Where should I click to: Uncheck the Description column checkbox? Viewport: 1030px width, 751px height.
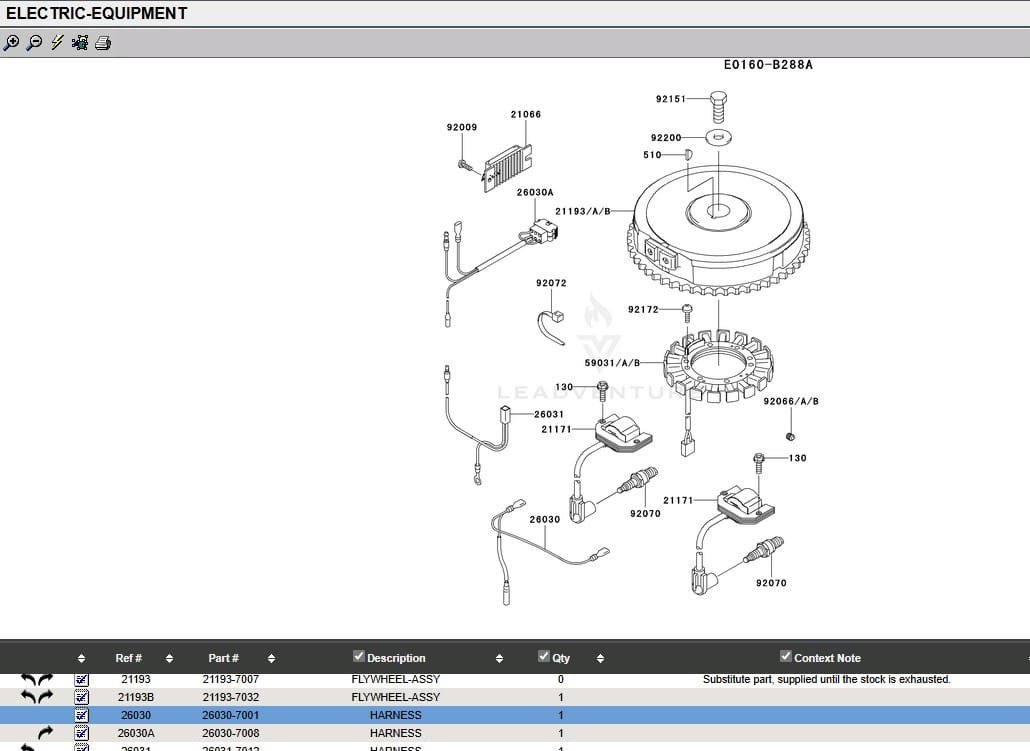pyautogui.click(x=359, y=656)
